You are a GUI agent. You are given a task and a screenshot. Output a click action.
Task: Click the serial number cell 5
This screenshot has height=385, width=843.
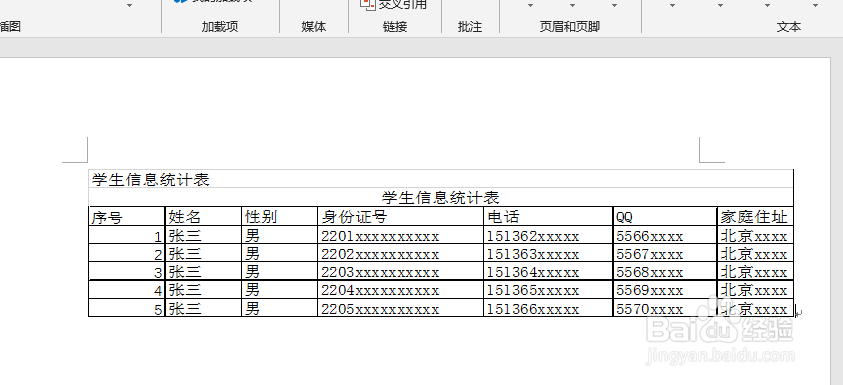(x=126, y=308)
